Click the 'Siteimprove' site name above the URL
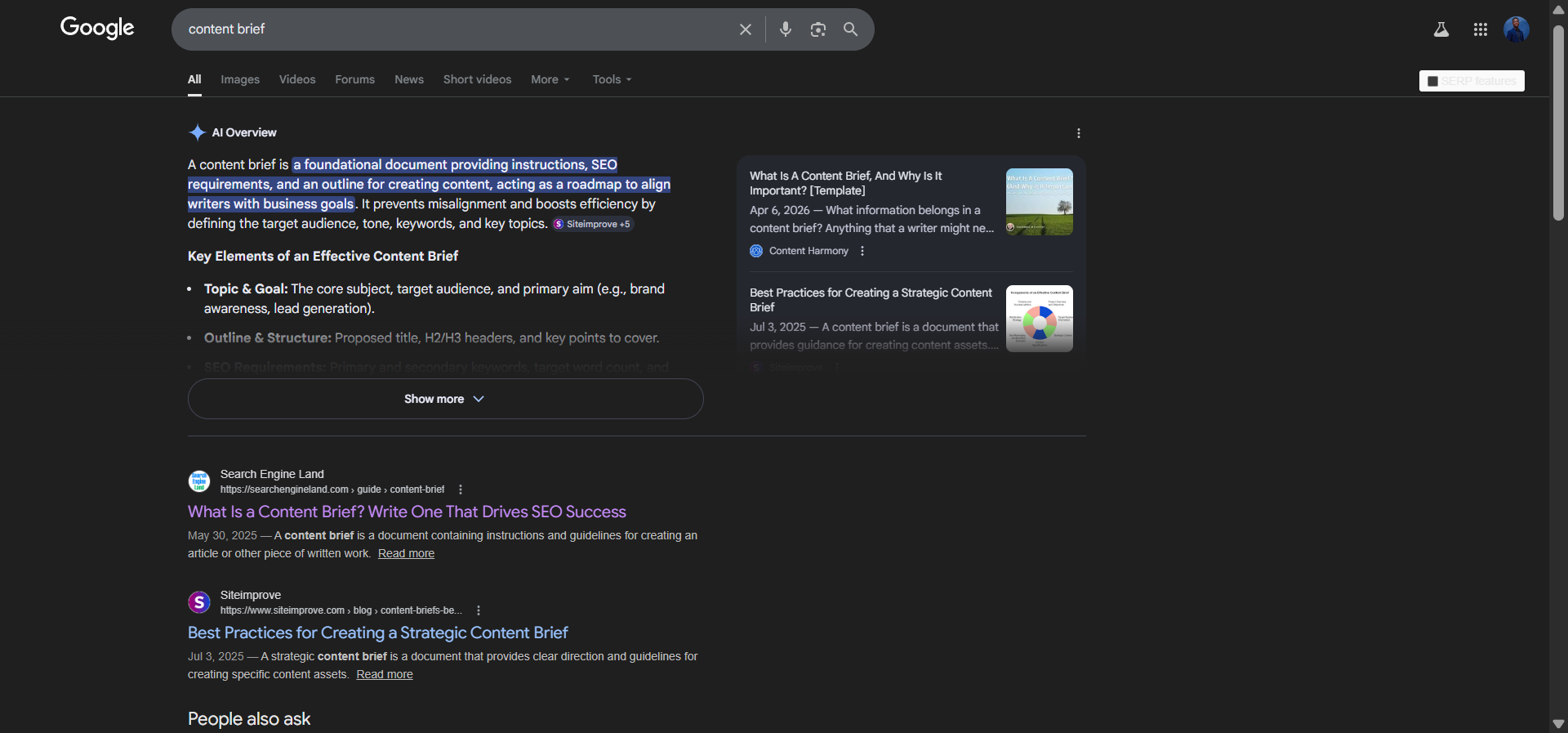Screen dimensions: 1568x733 [251, 595]
